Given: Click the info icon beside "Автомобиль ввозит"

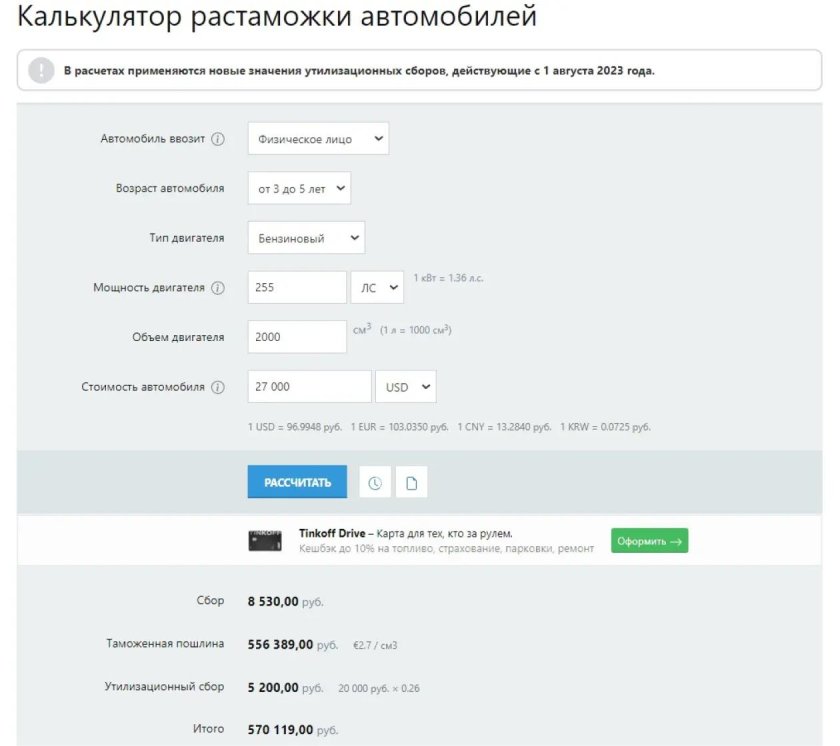Looking at the screenshot, I should (218, 139).
